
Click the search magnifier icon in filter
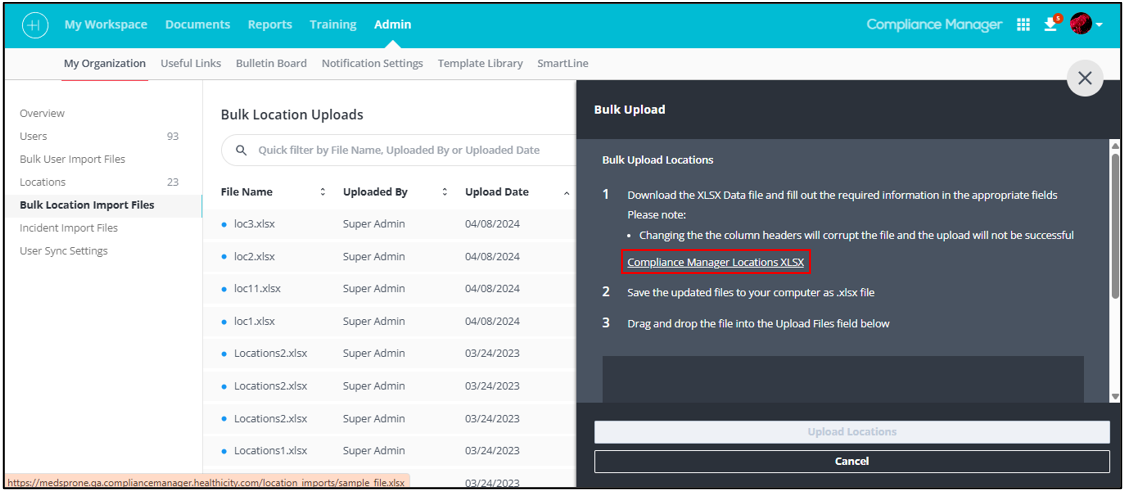(241, 151)
